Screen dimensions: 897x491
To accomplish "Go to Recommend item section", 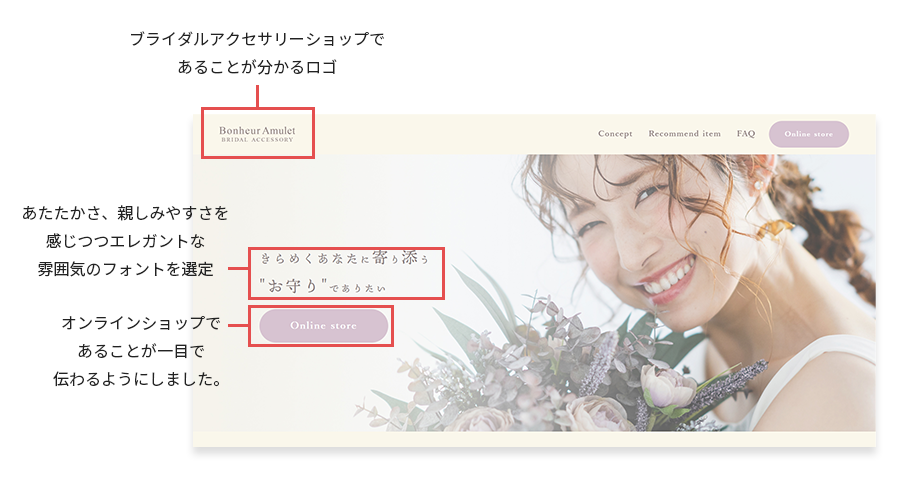I will coord(684,133).
